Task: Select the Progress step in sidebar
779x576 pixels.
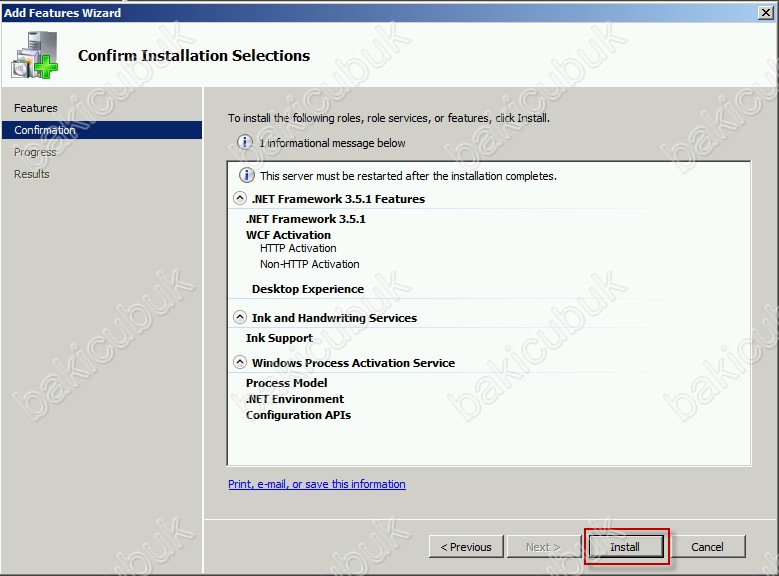Action: pyautogui.click(x=35, y=152)
